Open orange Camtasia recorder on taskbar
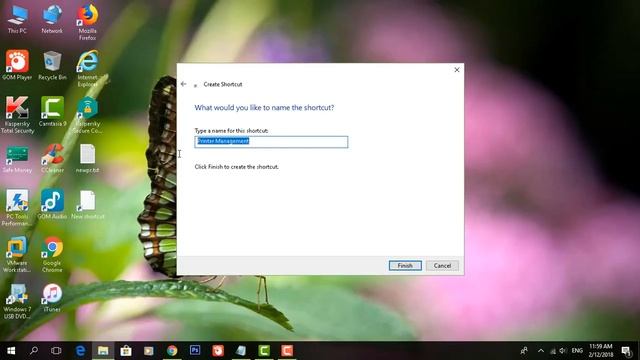Screen dimensions: 640x360 pyautogui.click(x=287, y=351)
